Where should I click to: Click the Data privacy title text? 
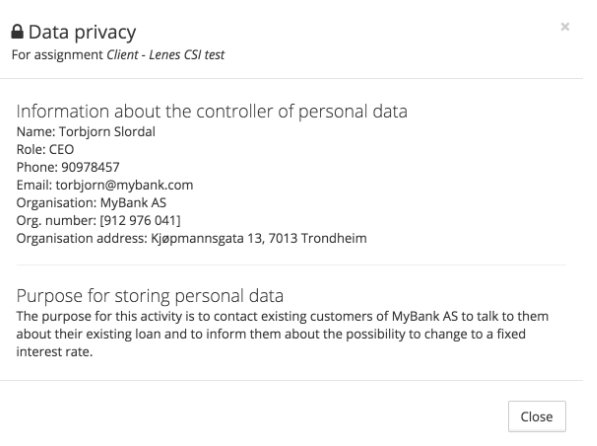(82, 32)
